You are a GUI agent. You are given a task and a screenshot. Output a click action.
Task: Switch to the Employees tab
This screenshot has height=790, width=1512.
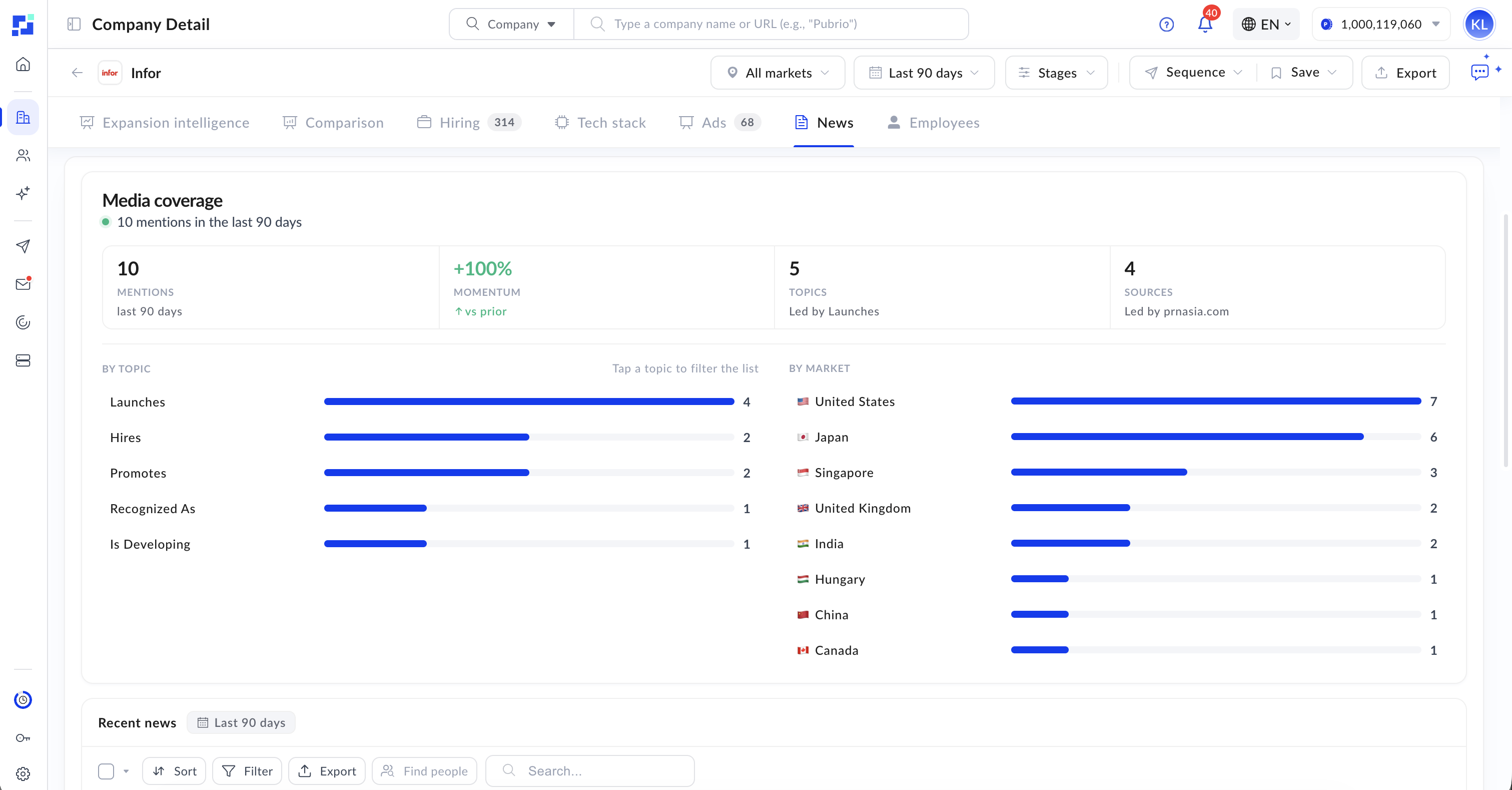pyautogui.click(x=933, y=123)
